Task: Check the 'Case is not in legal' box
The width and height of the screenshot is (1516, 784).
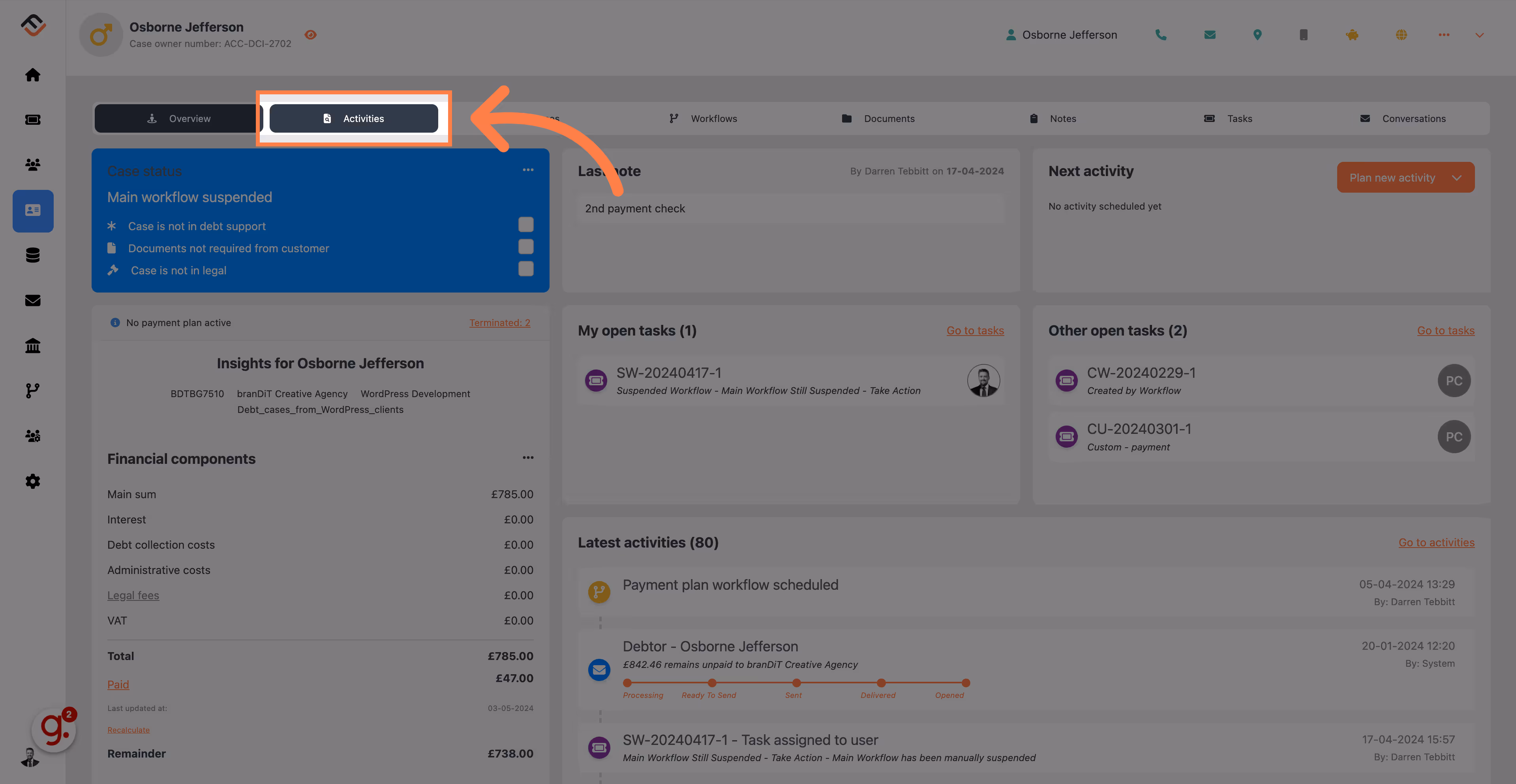Action: pos(525,269)
